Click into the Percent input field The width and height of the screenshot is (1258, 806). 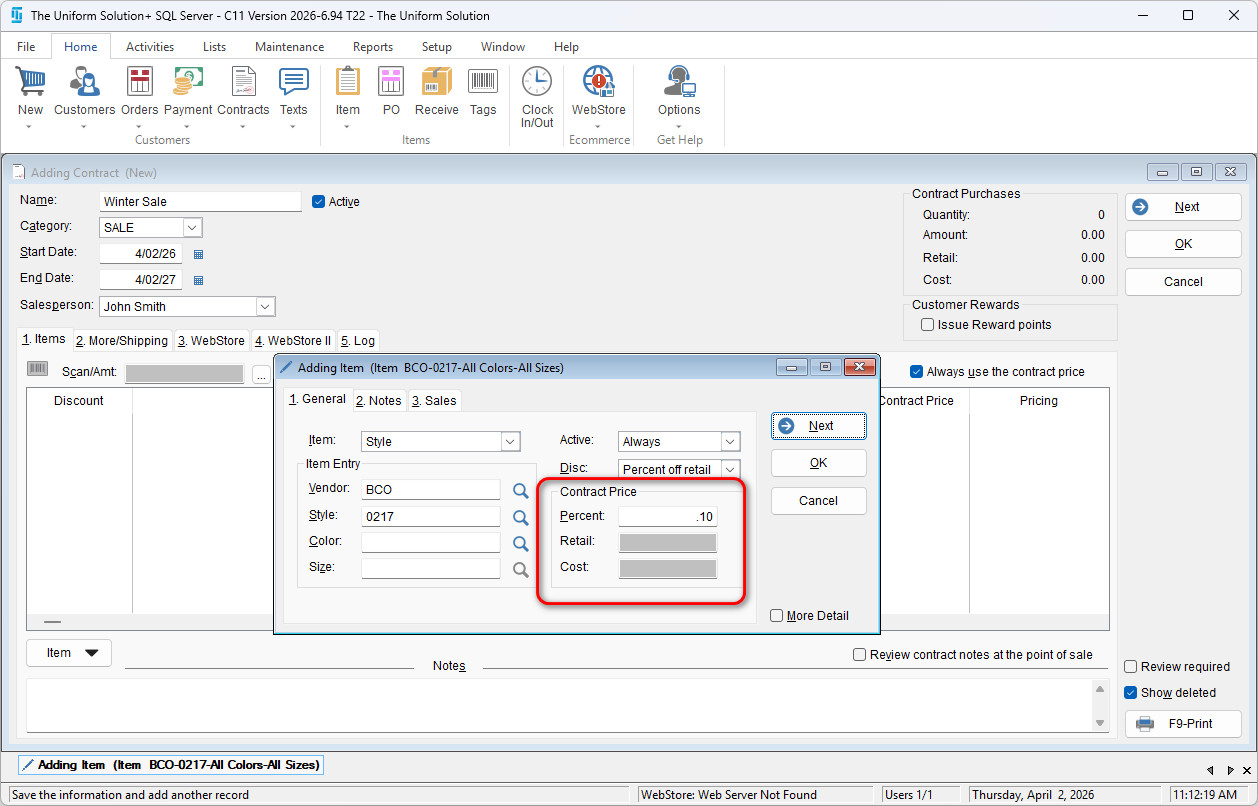[667, 517]
